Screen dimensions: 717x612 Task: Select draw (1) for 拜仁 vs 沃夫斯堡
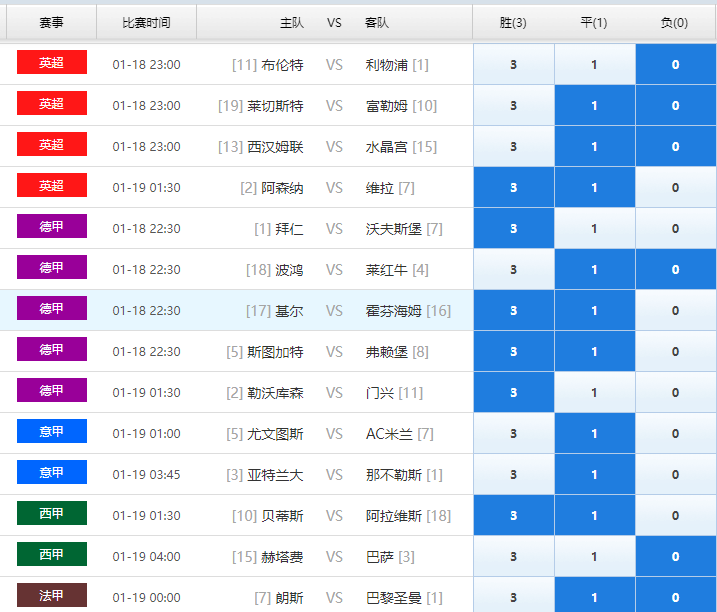(594, 228)
